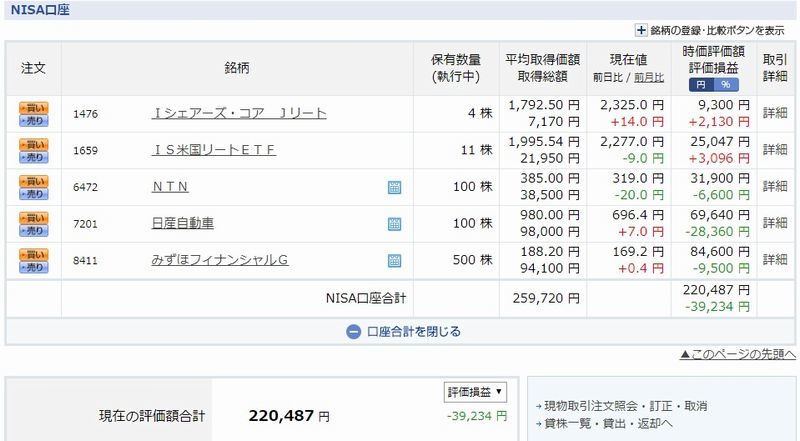Click the 保有数量 column header

click(456, 60)
